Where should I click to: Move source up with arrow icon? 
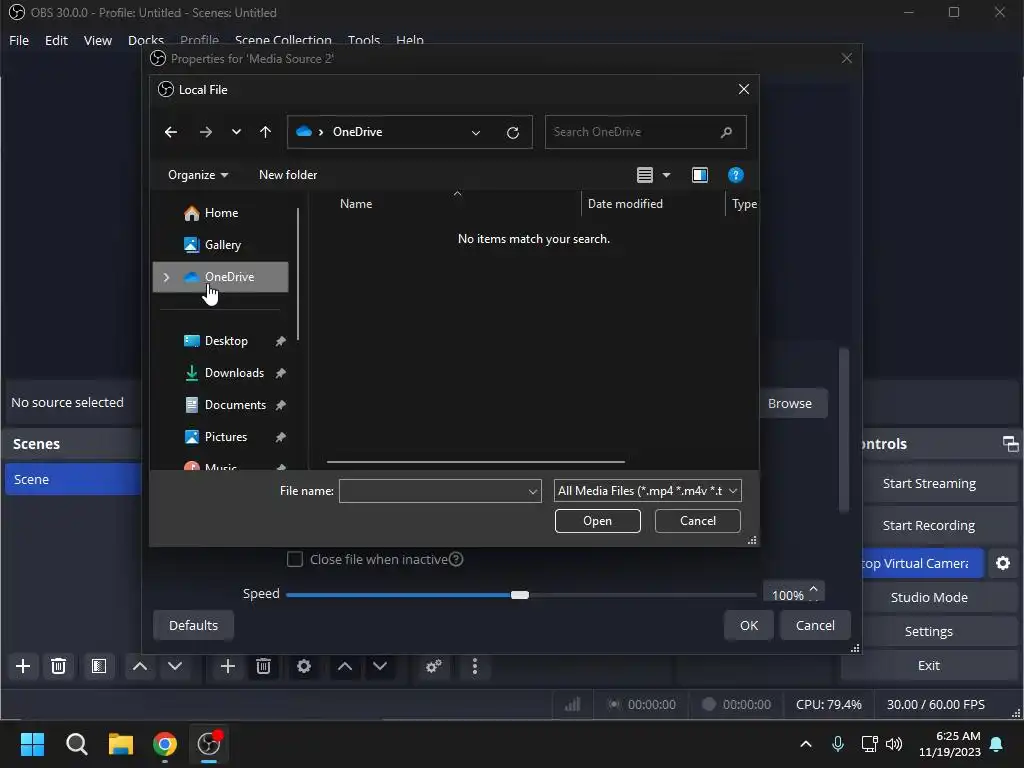(x=345, y=667)
